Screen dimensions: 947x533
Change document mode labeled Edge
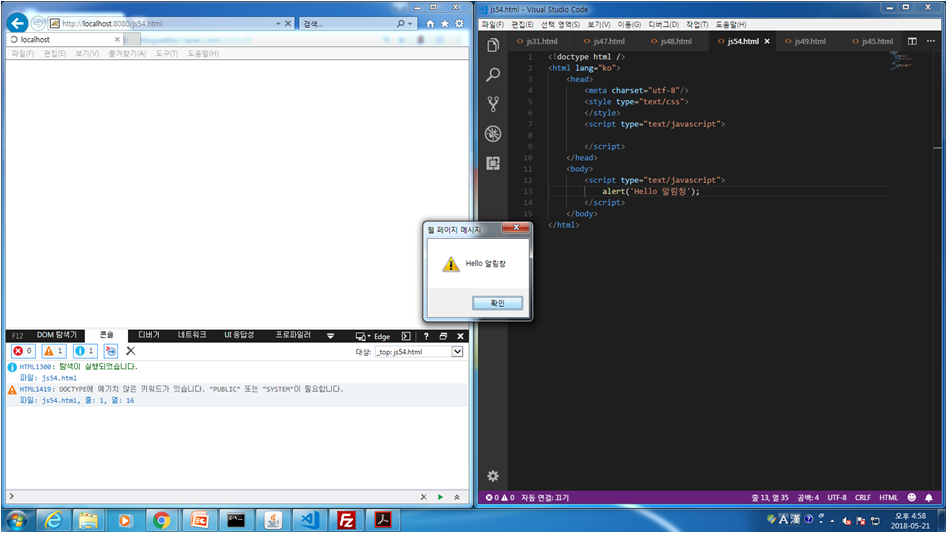click(382, 337)
